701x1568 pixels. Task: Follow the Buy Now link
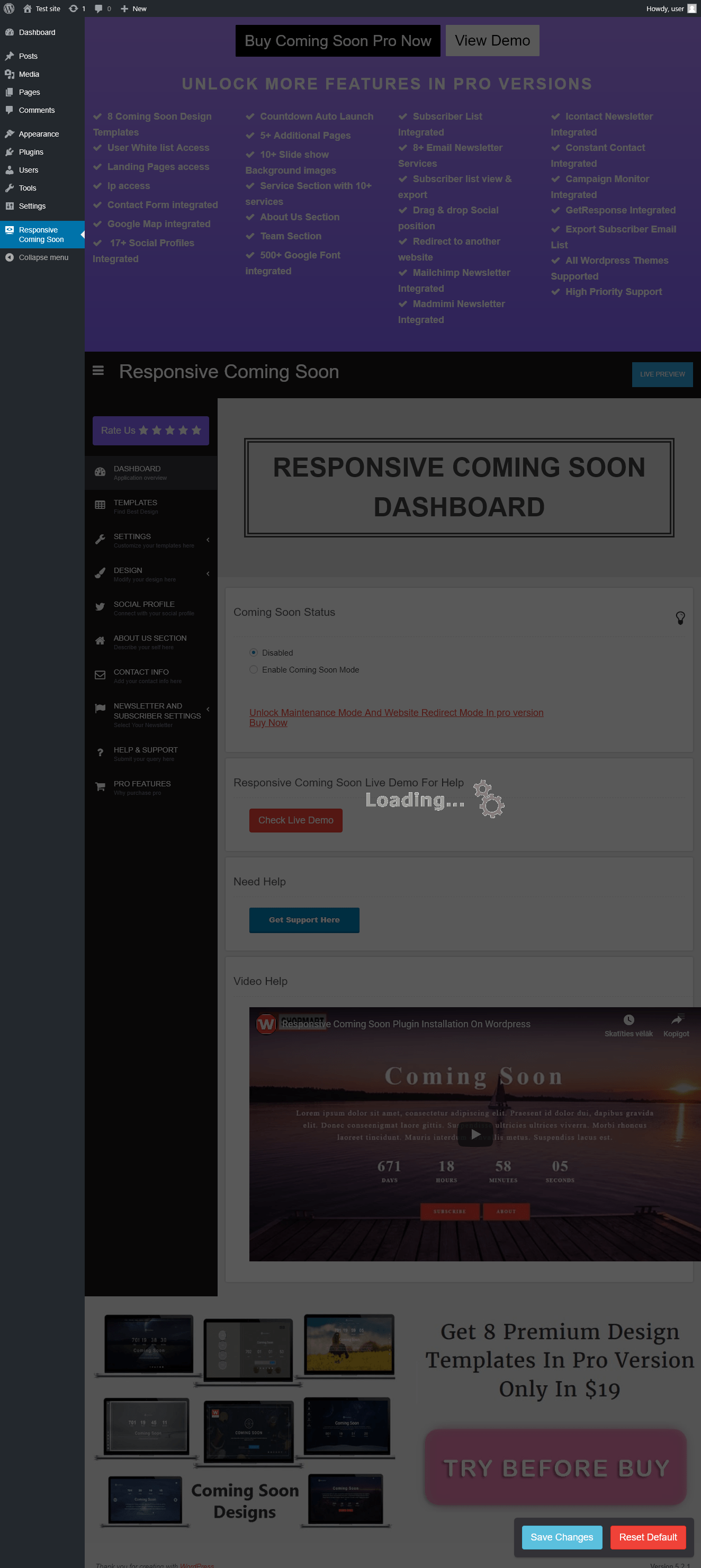(x=268, y=722)
